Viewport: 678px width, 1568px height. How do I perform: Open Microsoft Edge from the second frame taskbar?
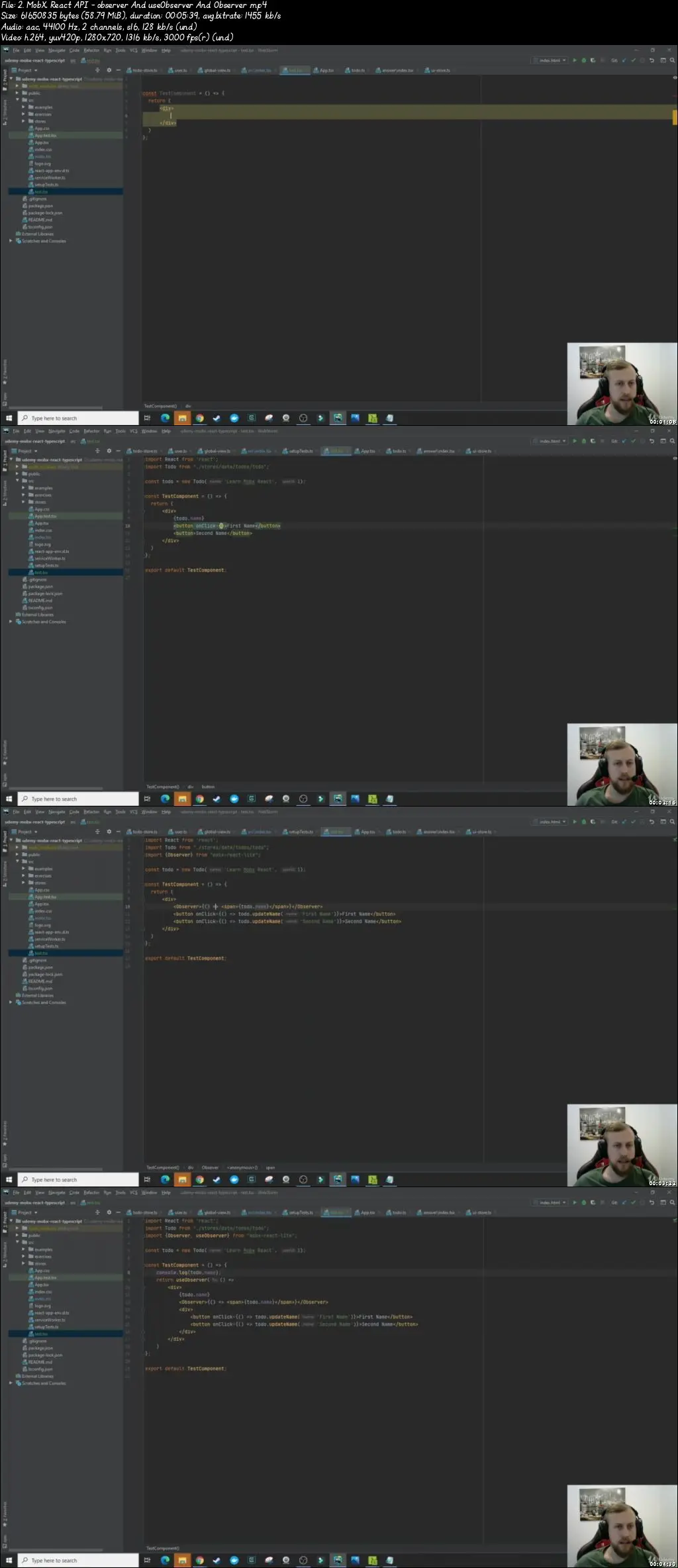tap(165, 799)
